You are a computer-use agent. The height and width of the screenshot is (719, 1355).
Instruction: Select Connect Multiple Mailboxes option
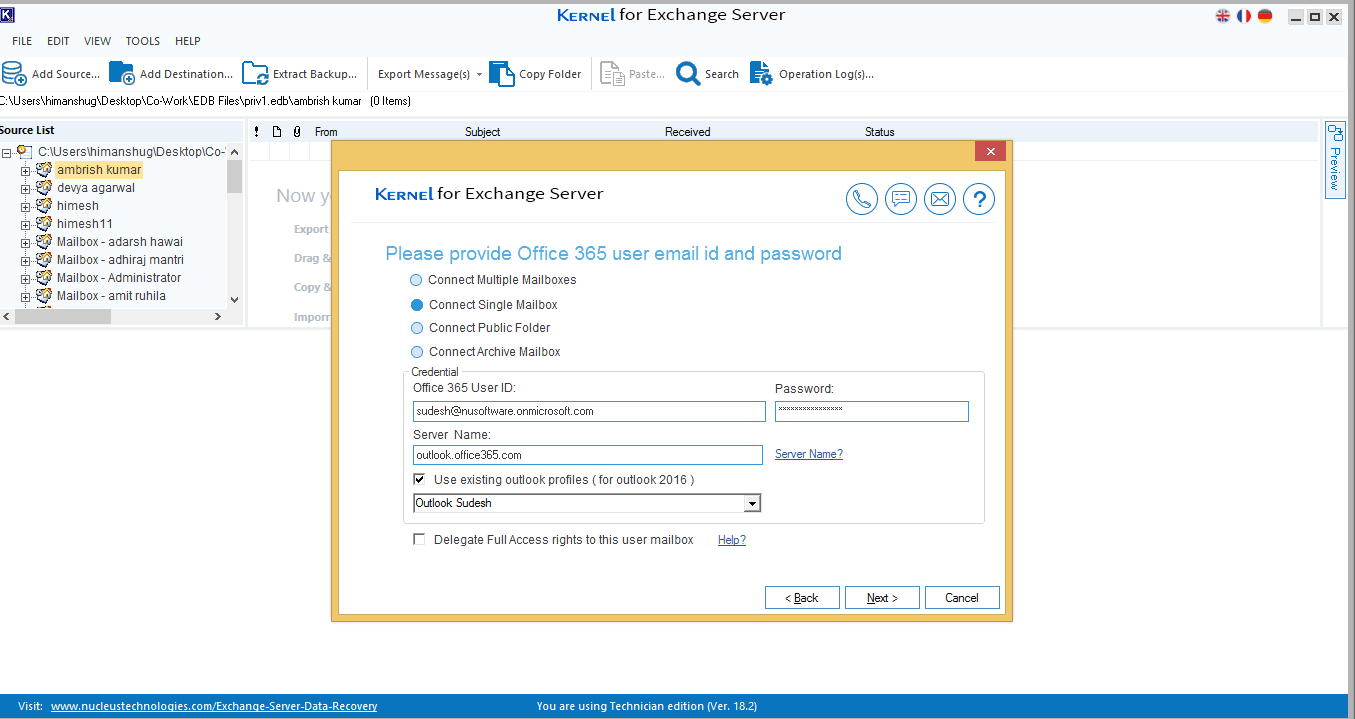(x=417, y=280)
